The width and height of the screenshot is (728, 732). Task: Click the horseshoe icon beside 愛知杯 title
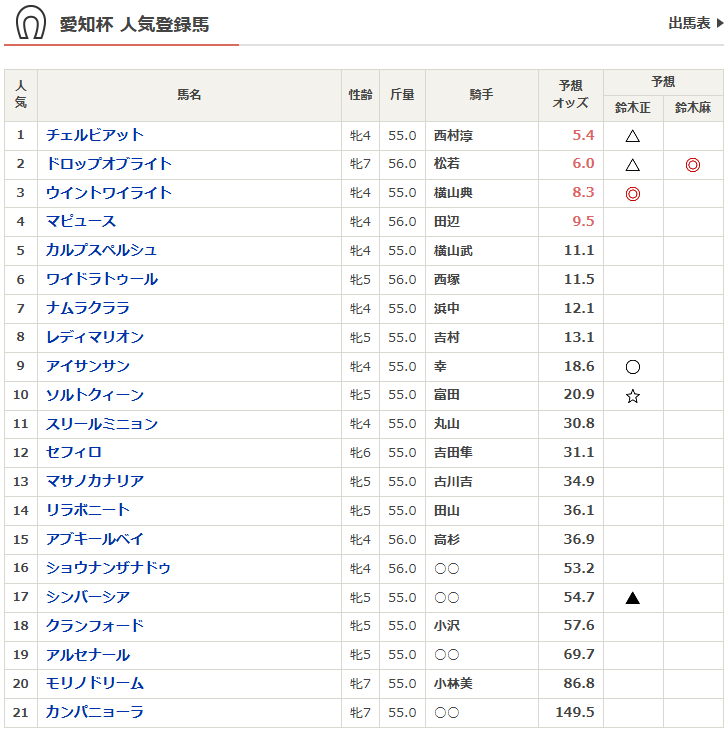click(x=30, y=23)
